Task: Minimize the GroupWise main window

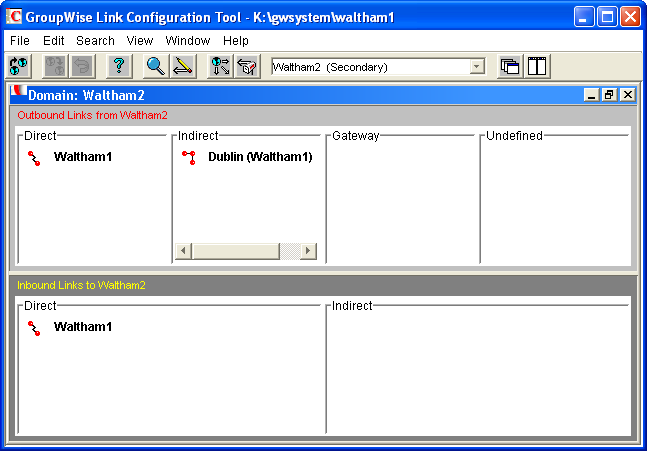Action: 584,17
